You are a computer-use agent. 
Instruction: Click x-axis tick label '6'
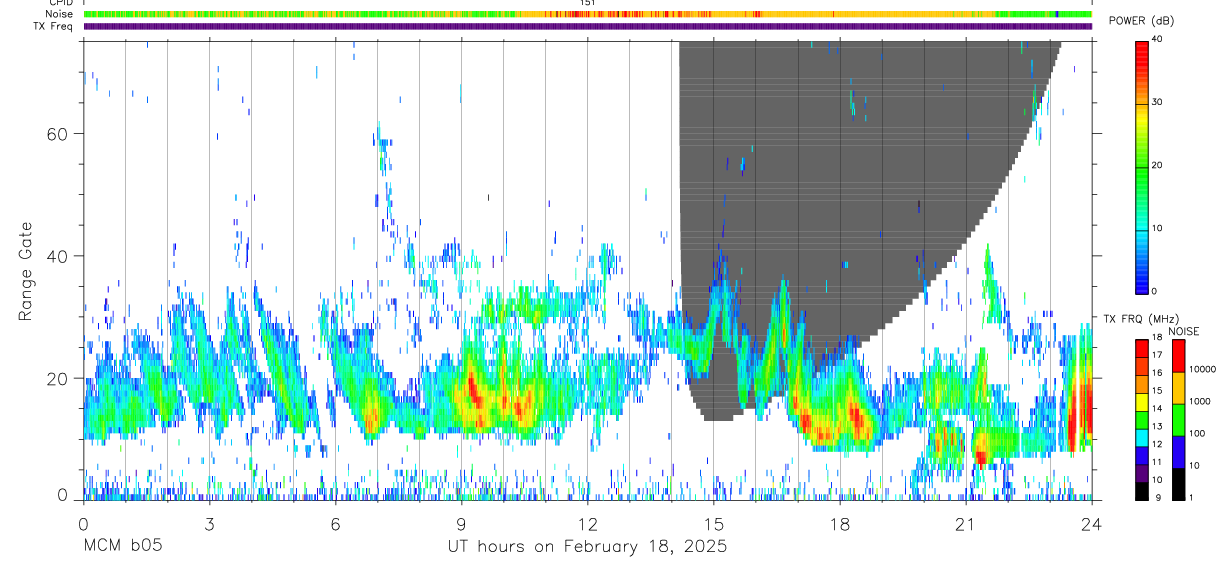(335, 524)
